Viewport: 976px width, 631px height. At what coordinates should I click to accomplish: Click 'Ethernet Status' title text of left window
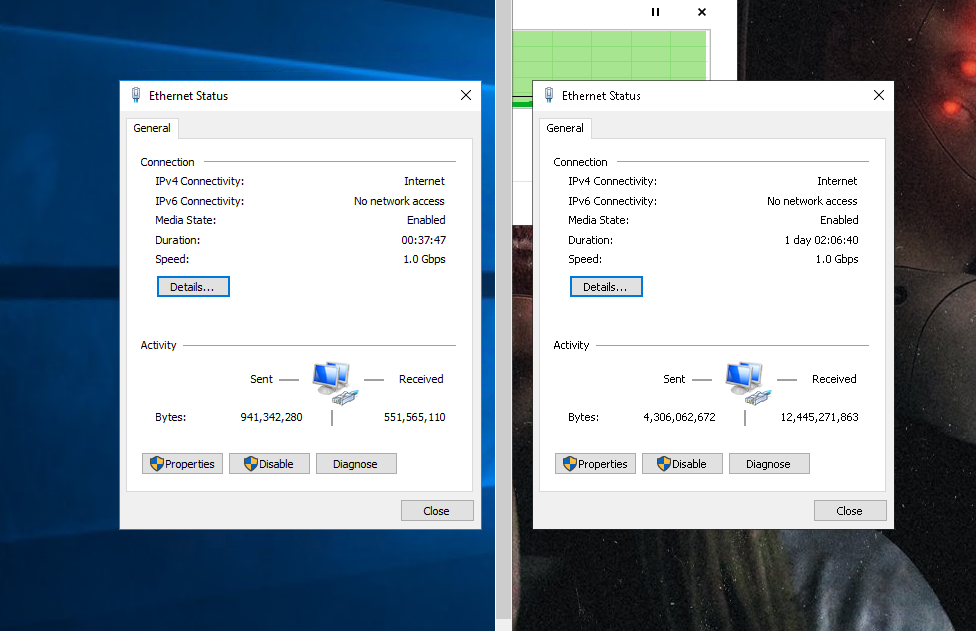coord(189,96)
